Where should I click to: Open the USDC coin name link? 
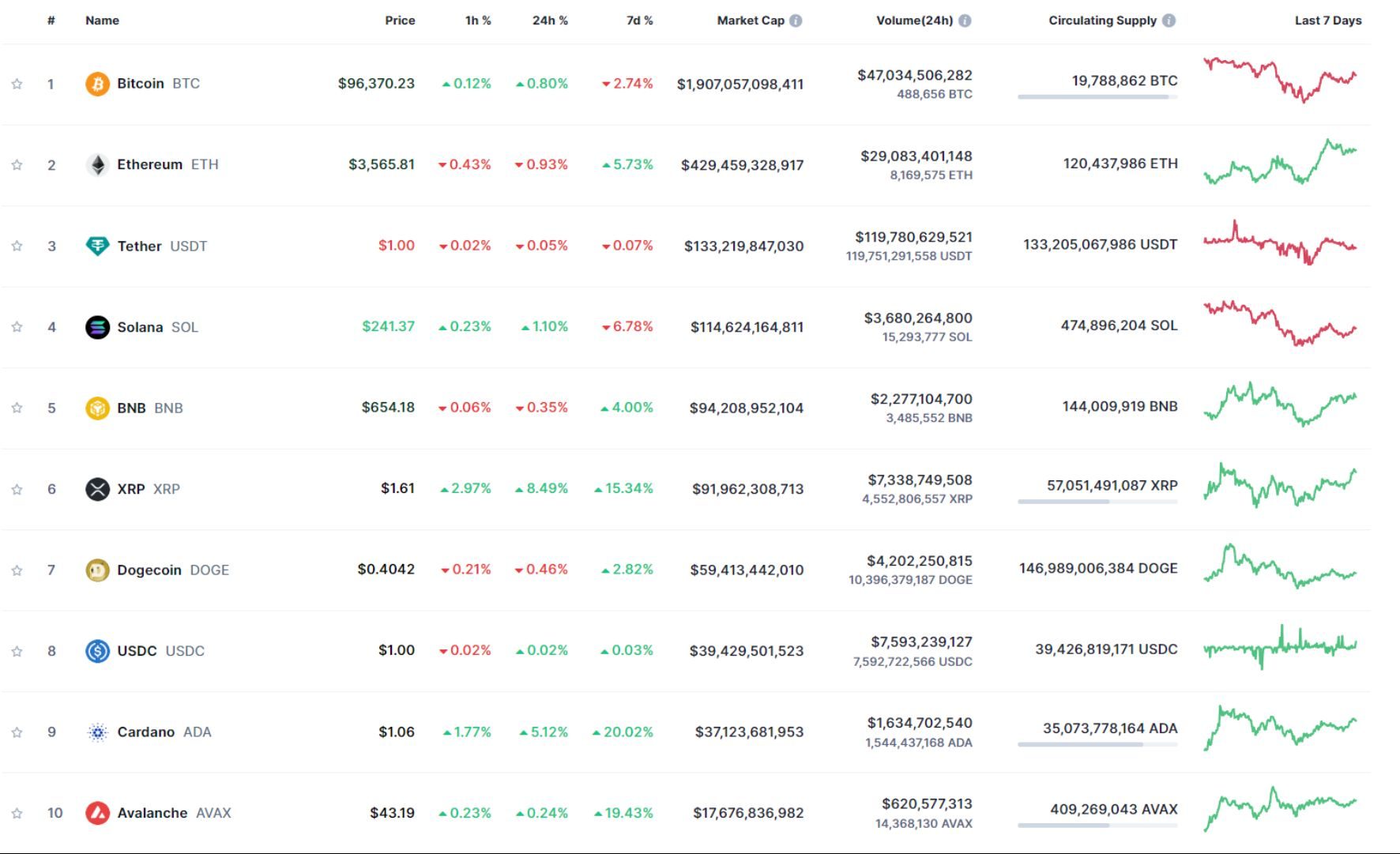tap(137, 651)
